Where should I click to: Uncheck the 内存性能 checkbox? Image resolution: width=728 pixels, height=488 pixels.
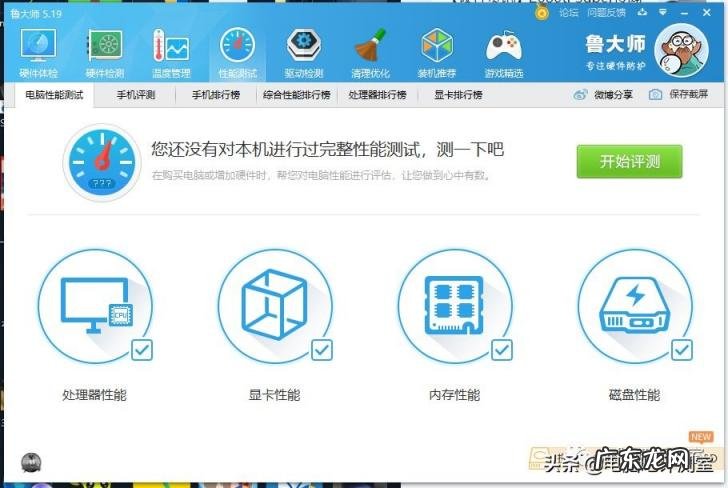tap(502, 350)
